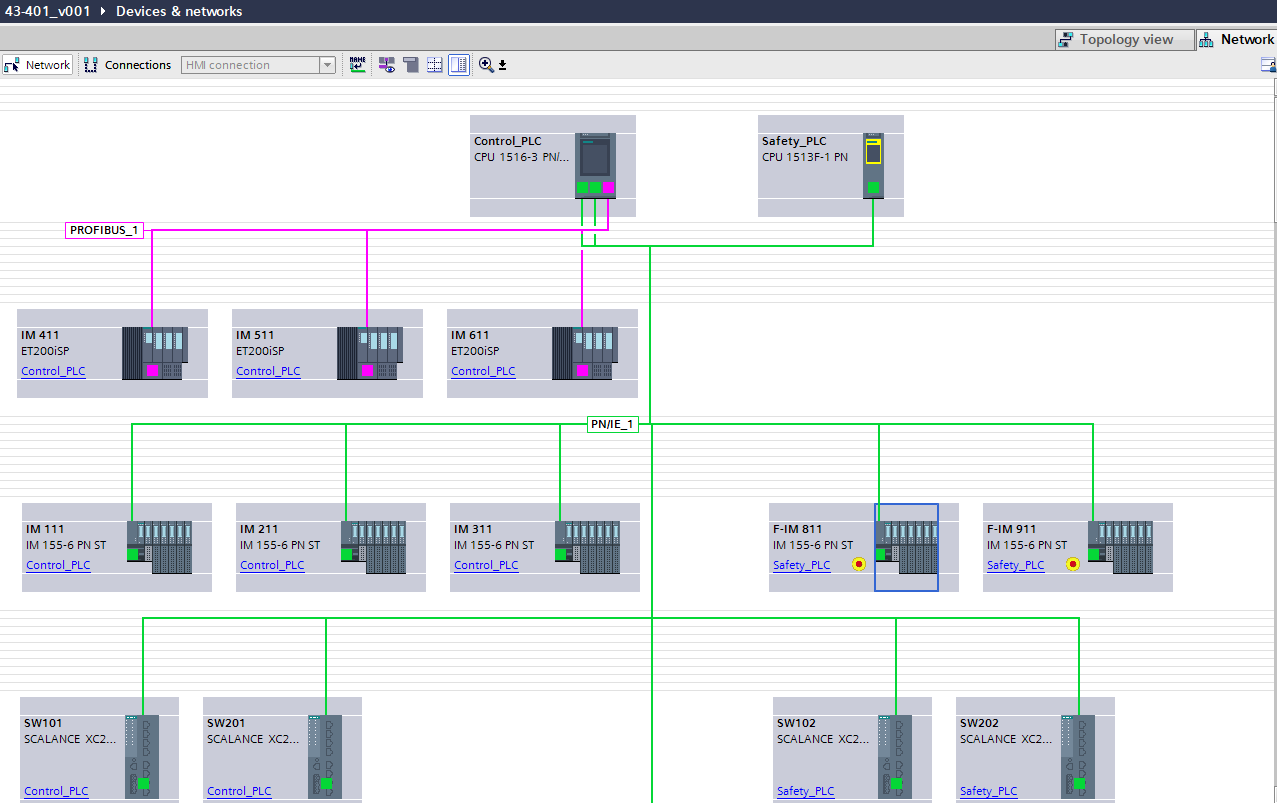Switch to the Topology view tab
This screenshot has width=1277, height=803.
click(1125, 39)
